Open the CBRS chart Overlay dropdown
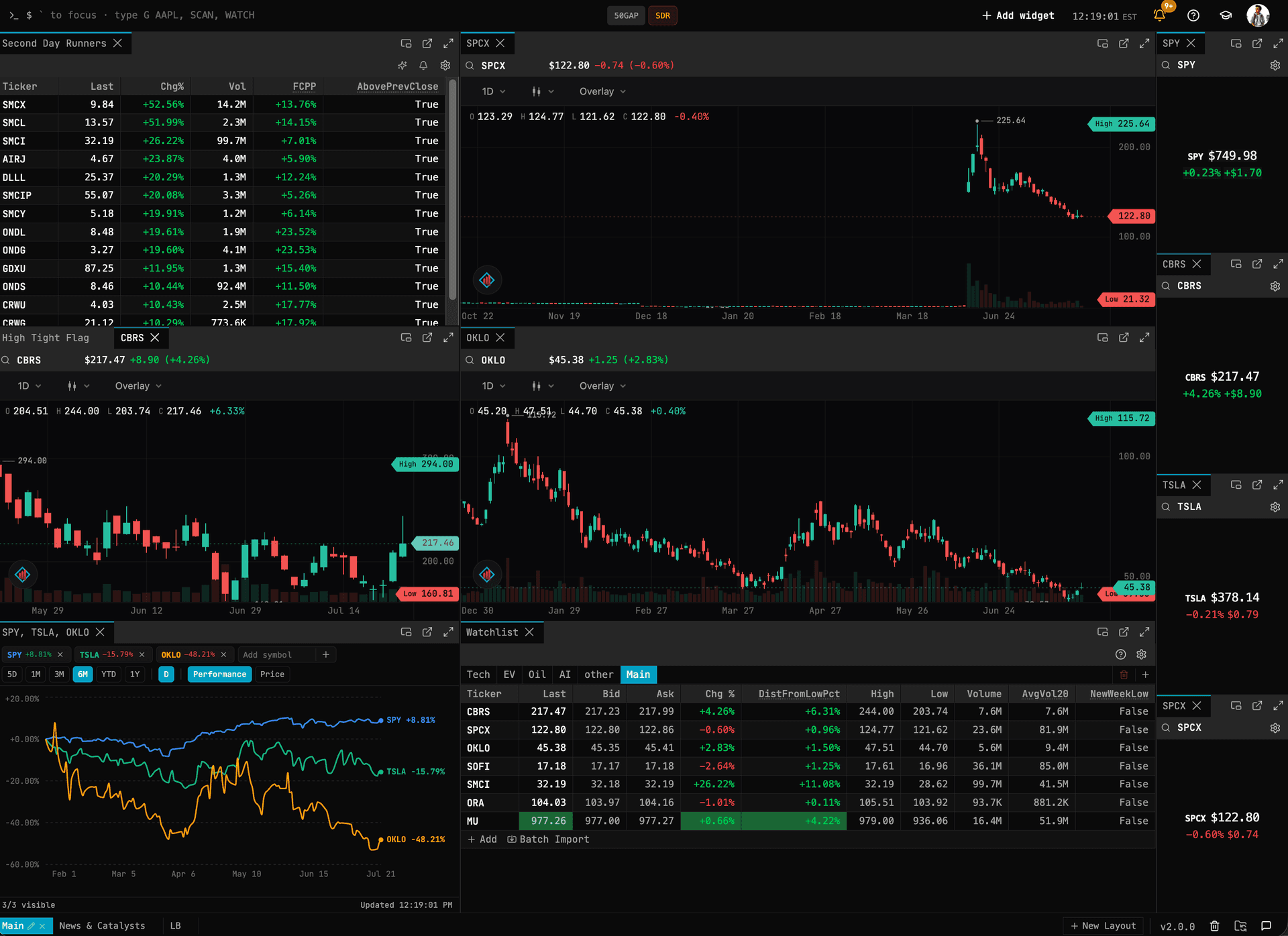This screenshot has width=1288, height=936. pyautogui.click(x=138, y=386)
